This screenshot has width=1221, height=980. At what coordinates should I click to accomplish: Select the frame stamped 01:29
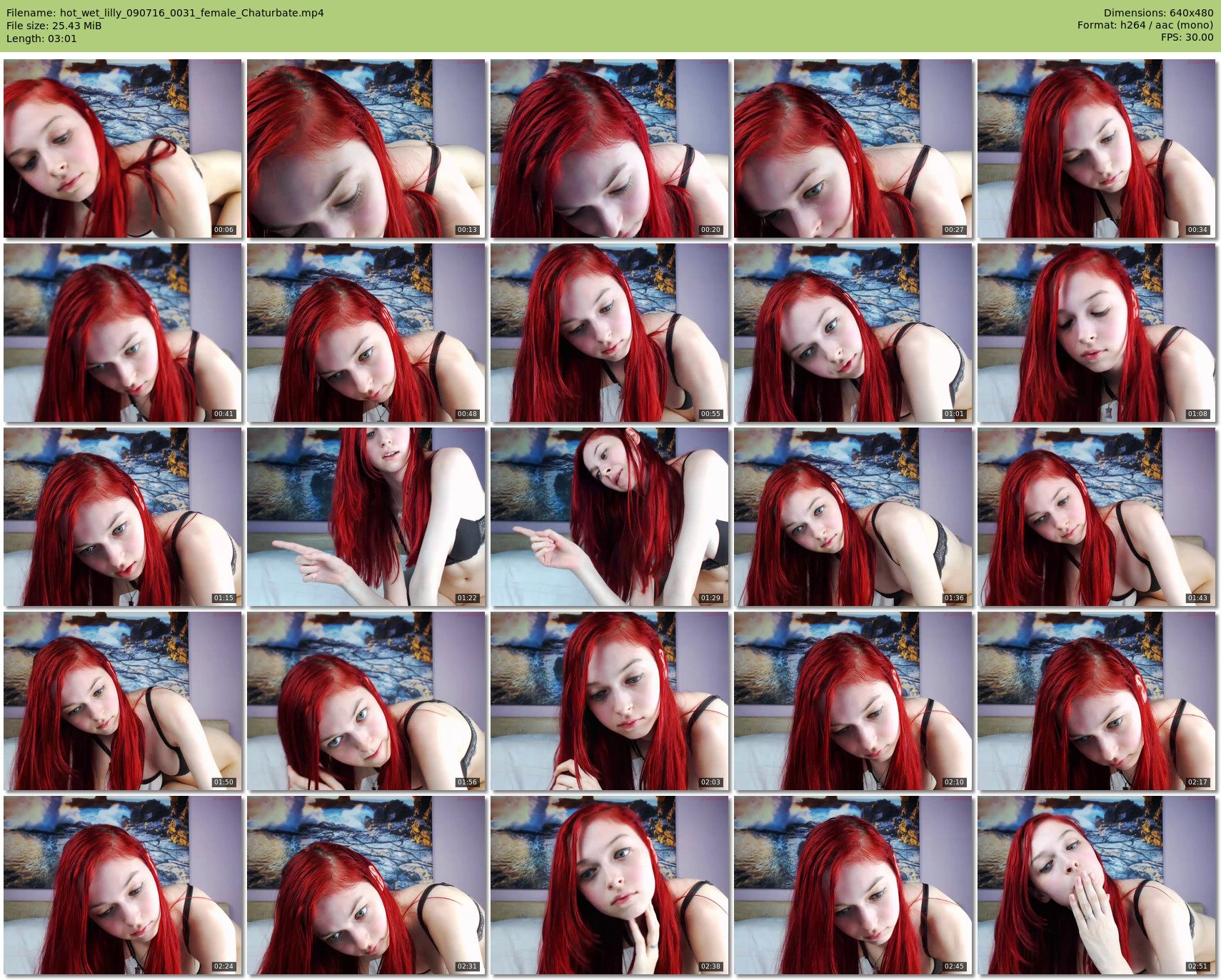click(610, 517)
